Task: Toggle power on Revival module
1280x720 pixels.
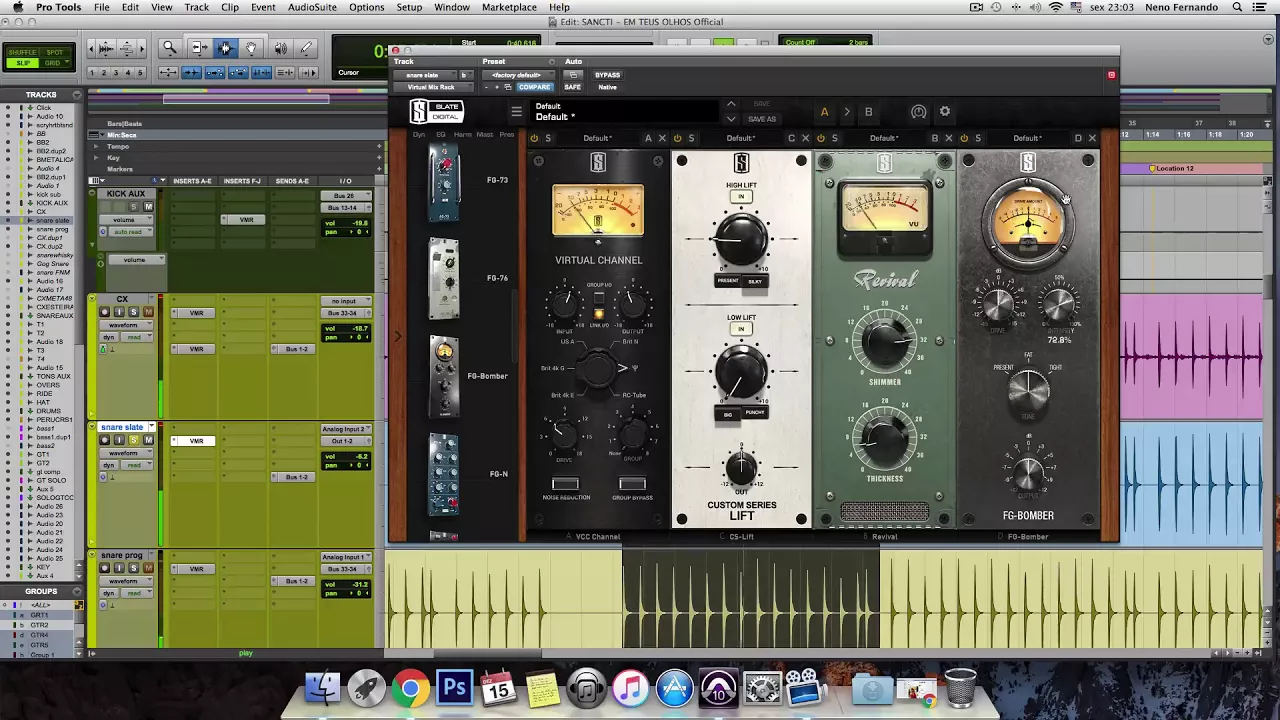Action: [821, 138]
